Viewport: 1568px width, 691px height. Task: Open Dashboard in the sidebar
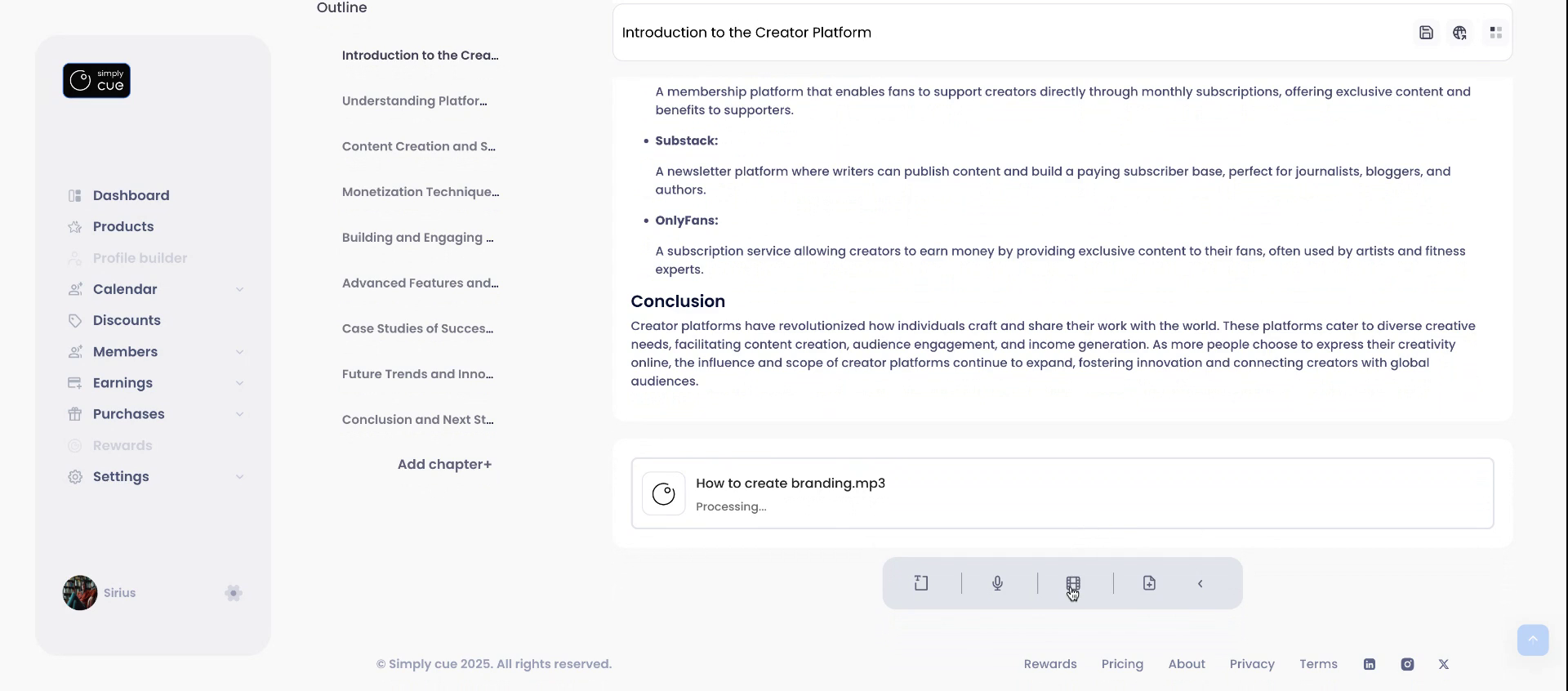pyautogui.click(x=131, y=195)
